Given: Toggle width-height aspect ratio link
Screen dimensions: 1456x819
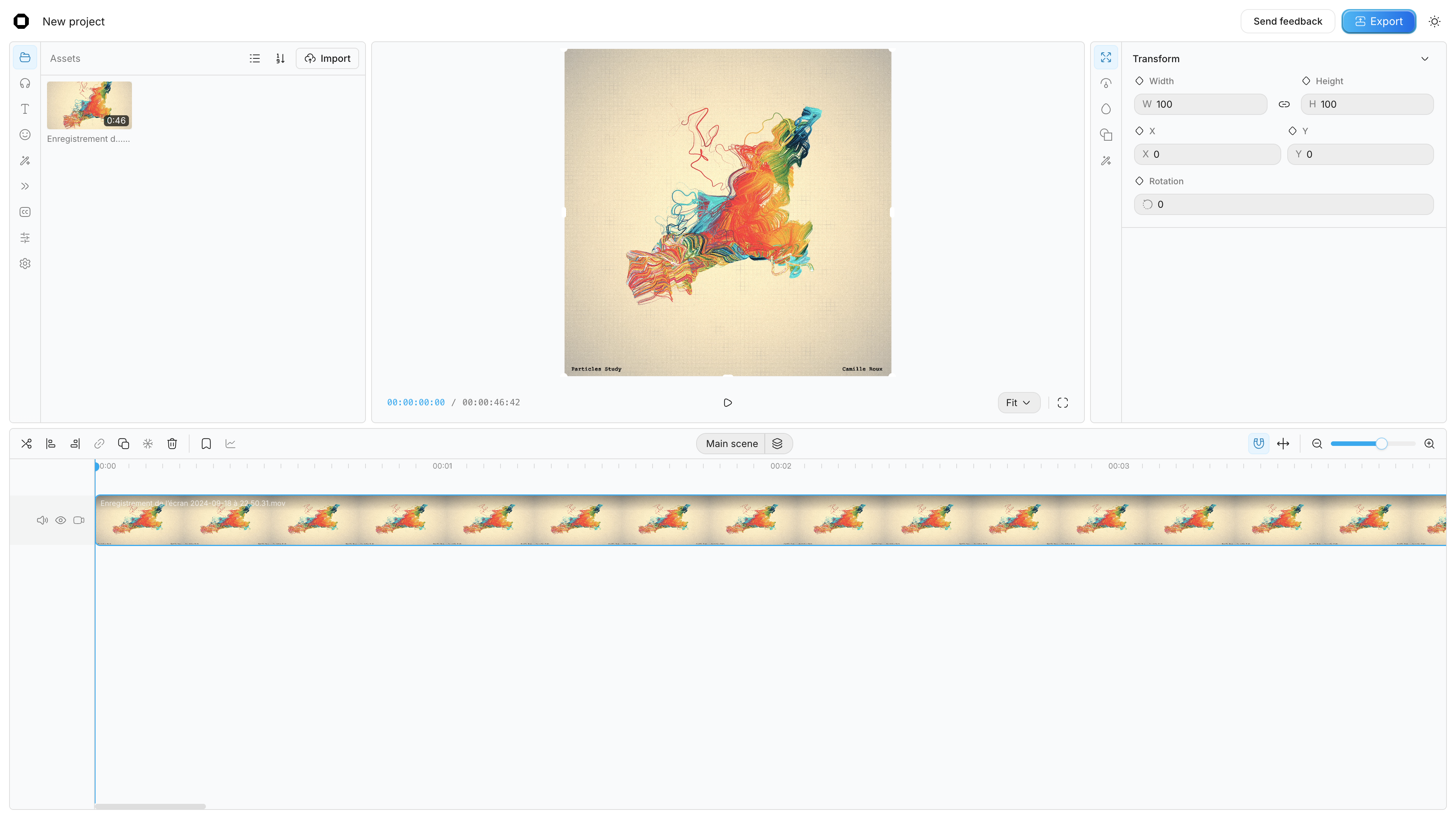Looking at the screenshot, I should (1284, 105).
